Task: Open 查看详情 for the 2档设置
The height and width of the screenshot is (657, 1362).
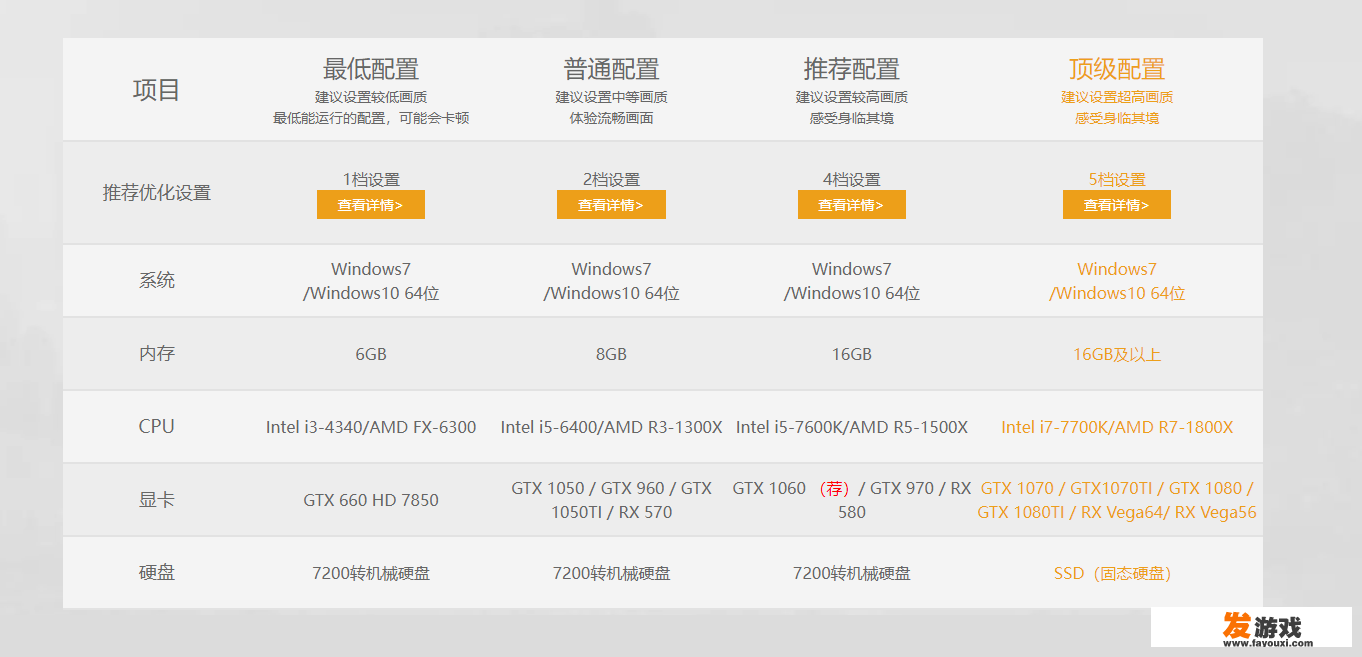Action: (611, 205)
